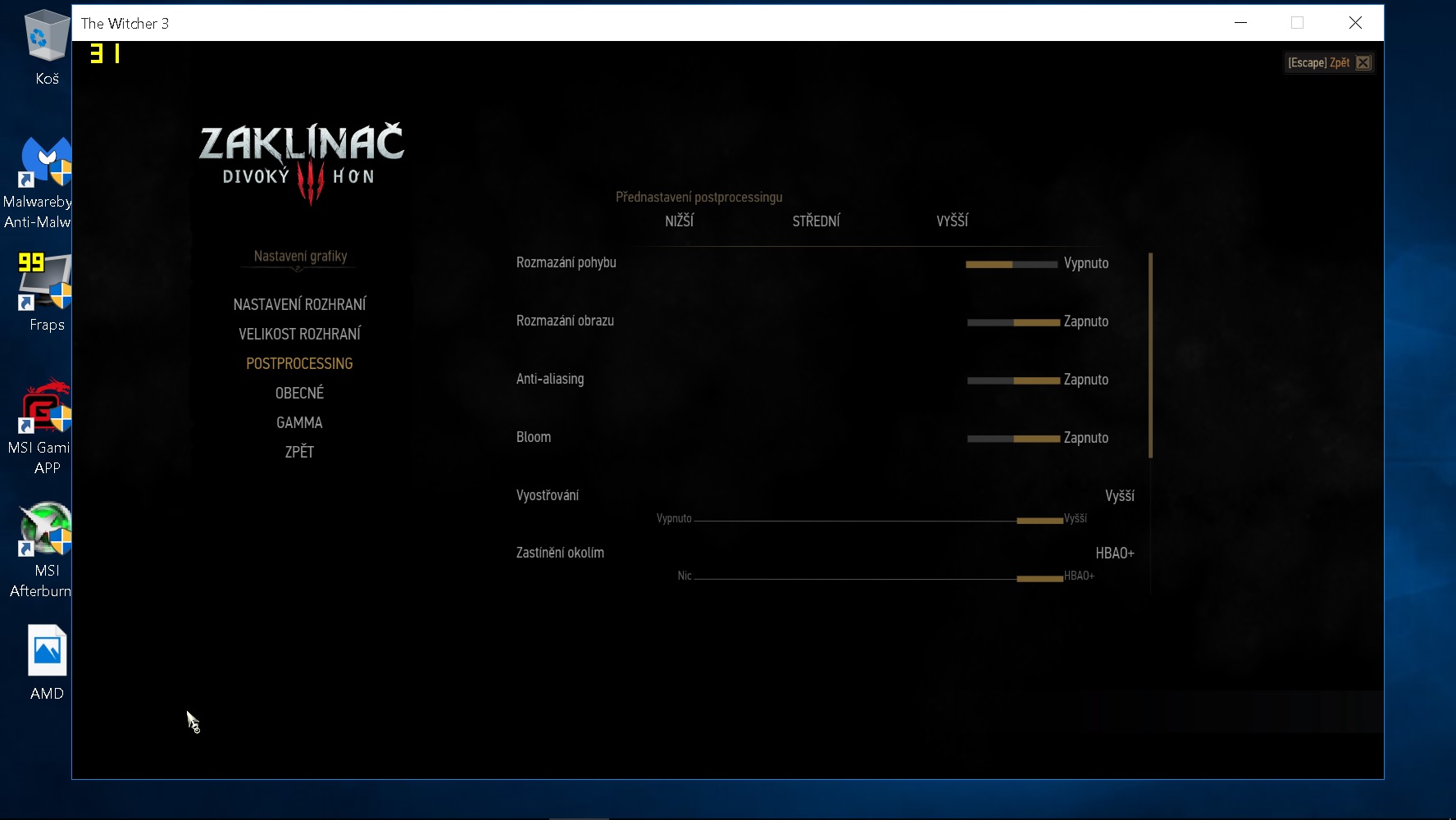Select VYŠŠÍ postprocessing preset
1456x820 pixels.
coord(952,221)
